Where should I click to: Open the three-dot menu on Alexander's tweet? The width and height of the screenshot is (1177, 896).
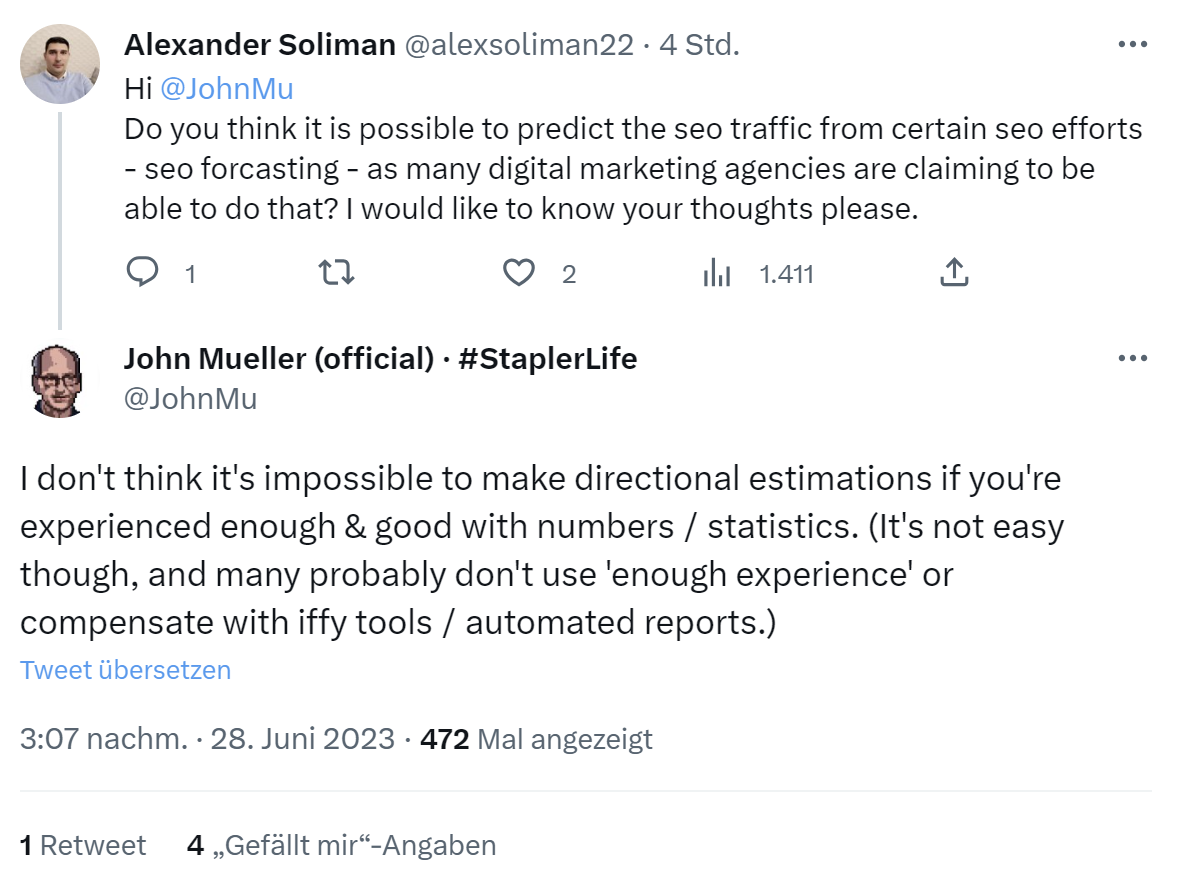[1134, 44]
